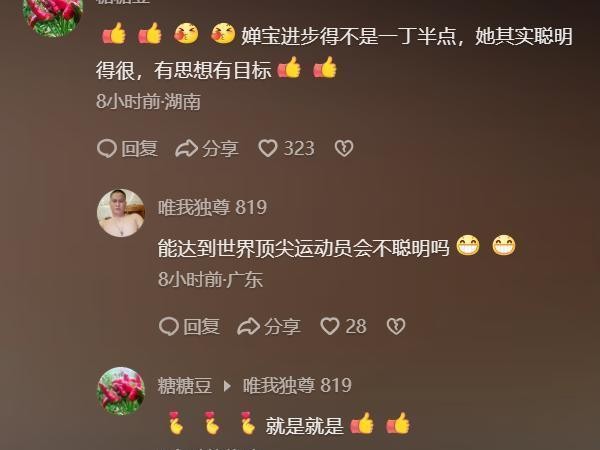The height and width of the screenshot is (450, 600).
Task: Click 分享 text under the 广东 comment
Action: (x=283, y=326)
